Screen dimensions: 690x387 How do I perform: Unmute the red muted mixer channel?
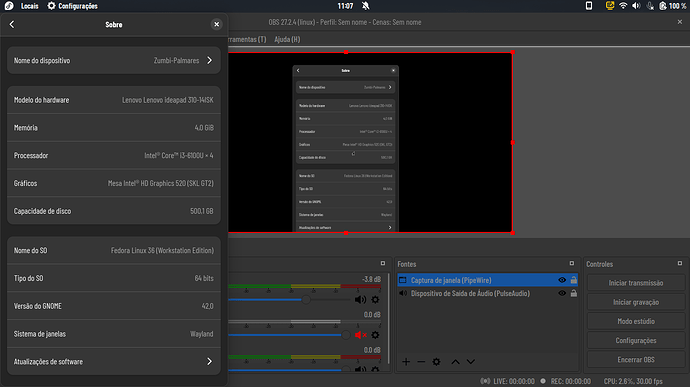pos(360,335)
